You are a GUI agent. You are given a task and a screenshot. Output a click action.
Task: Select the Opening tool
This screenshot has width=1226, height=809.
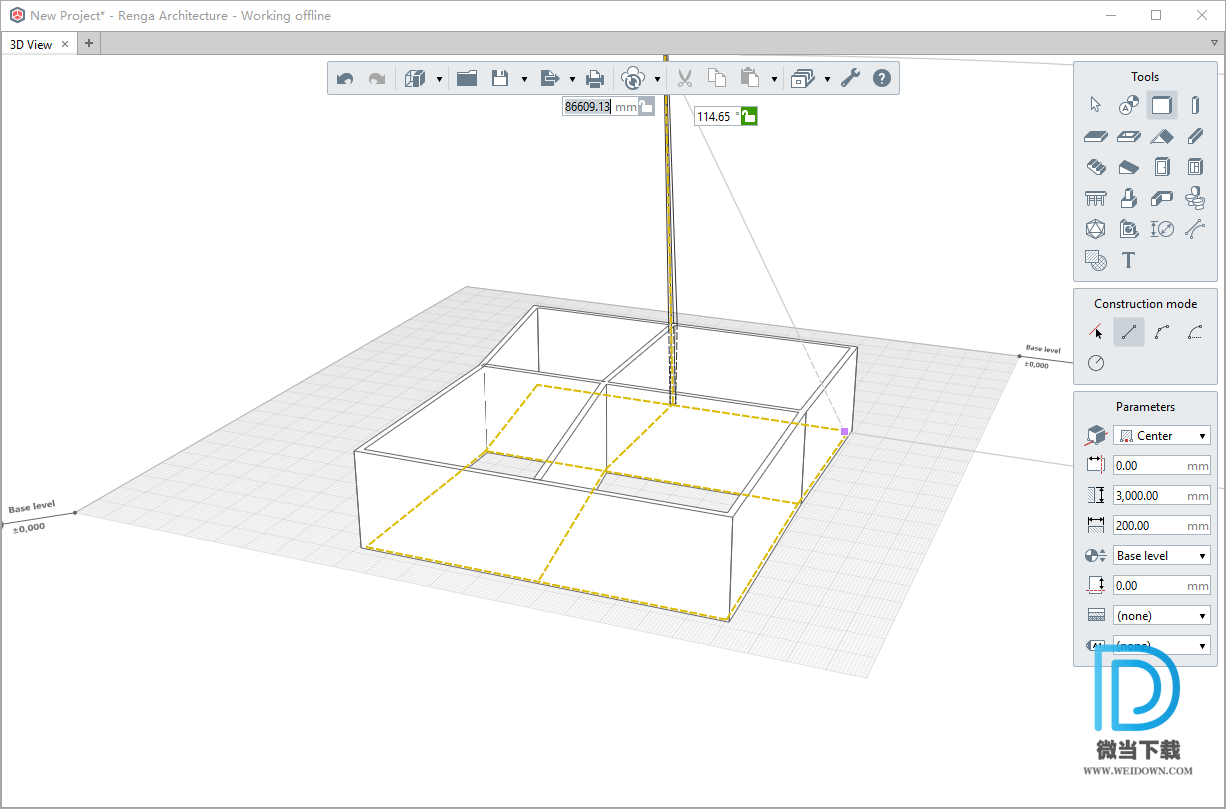click(x=1128, y=136)
